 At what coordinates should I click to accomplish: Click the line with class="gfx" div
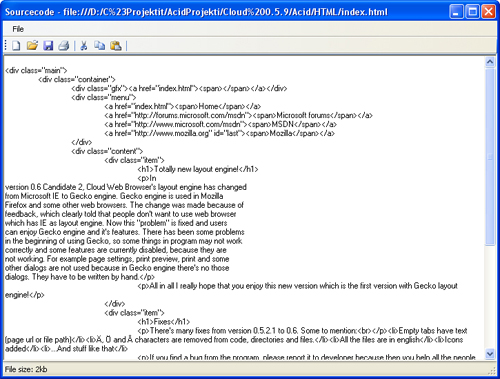point(179,88)
